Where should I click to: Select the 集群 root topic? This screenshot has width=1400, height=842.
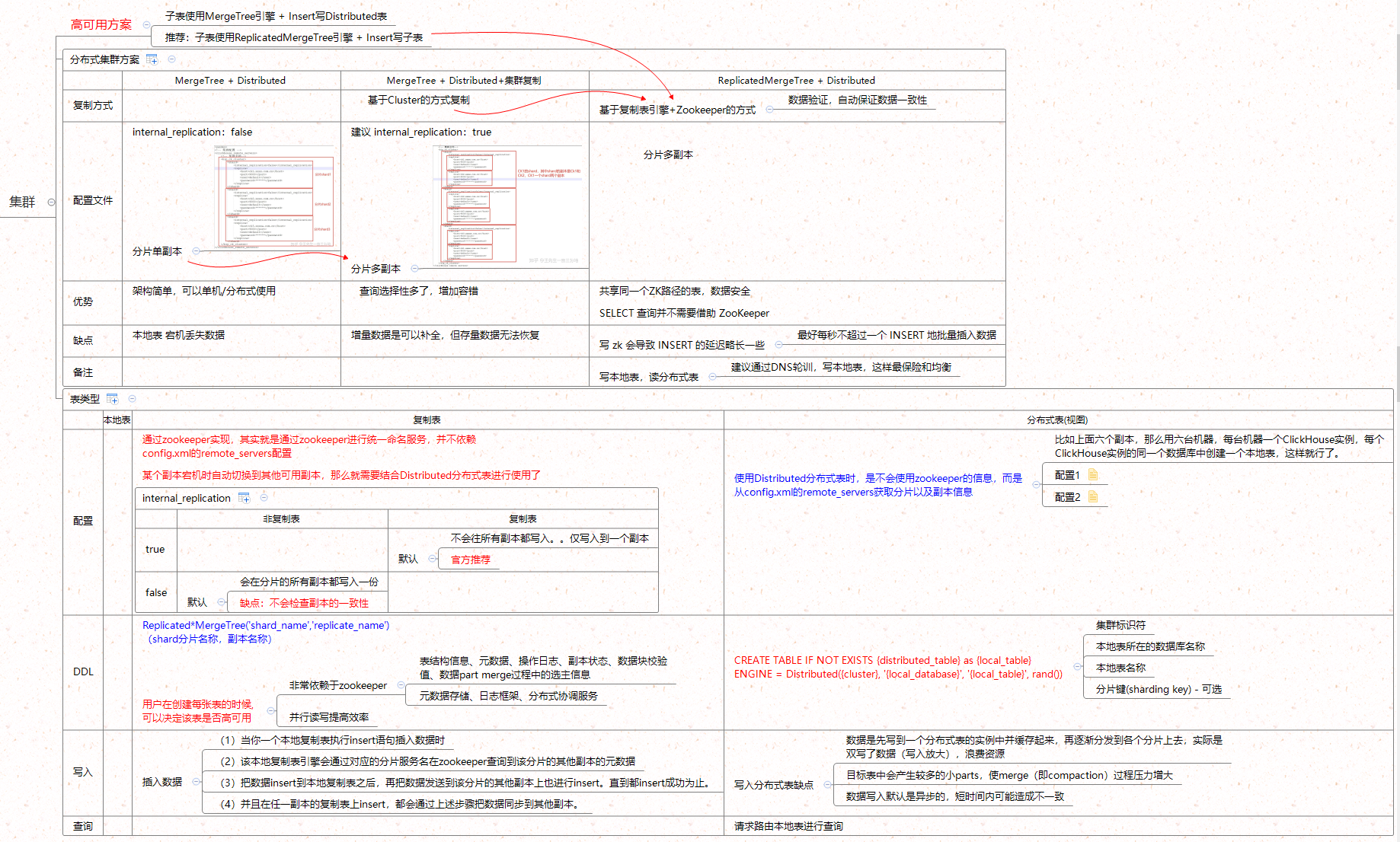pyautogui.click(x=22, y=203)
